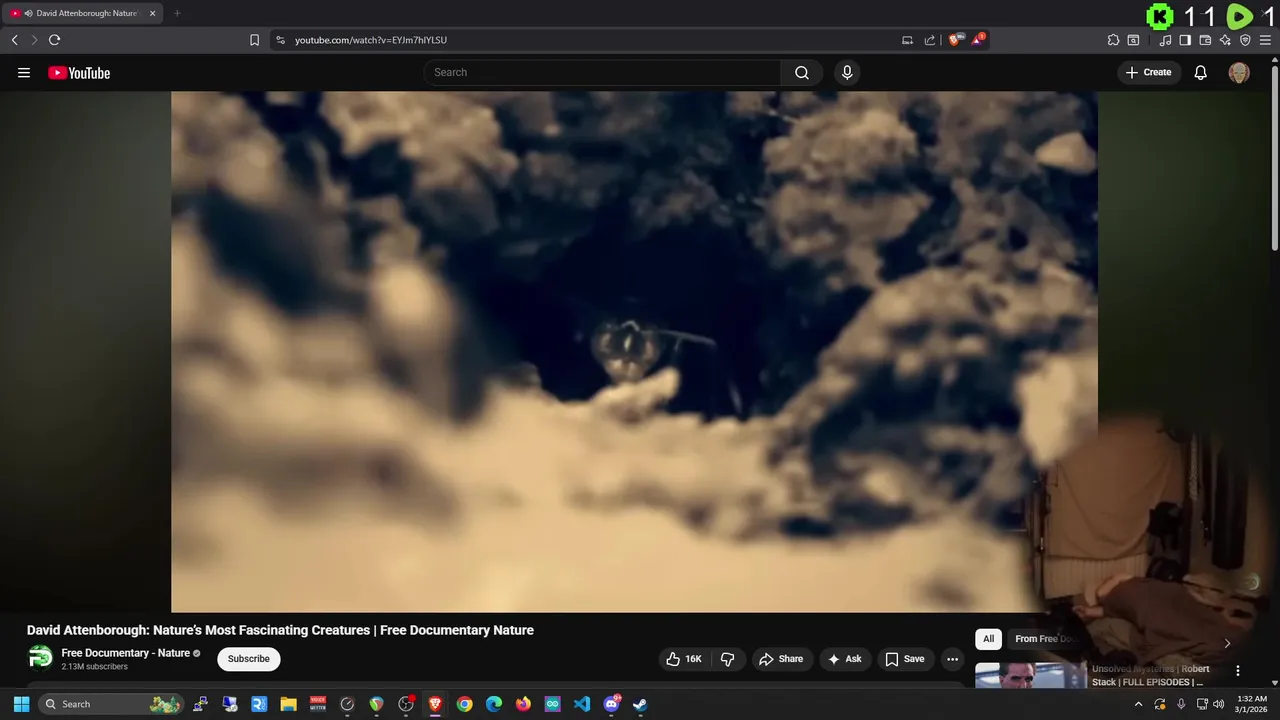Select the All filter chip
Viewport: 1280px width, 720px height.
988,639
